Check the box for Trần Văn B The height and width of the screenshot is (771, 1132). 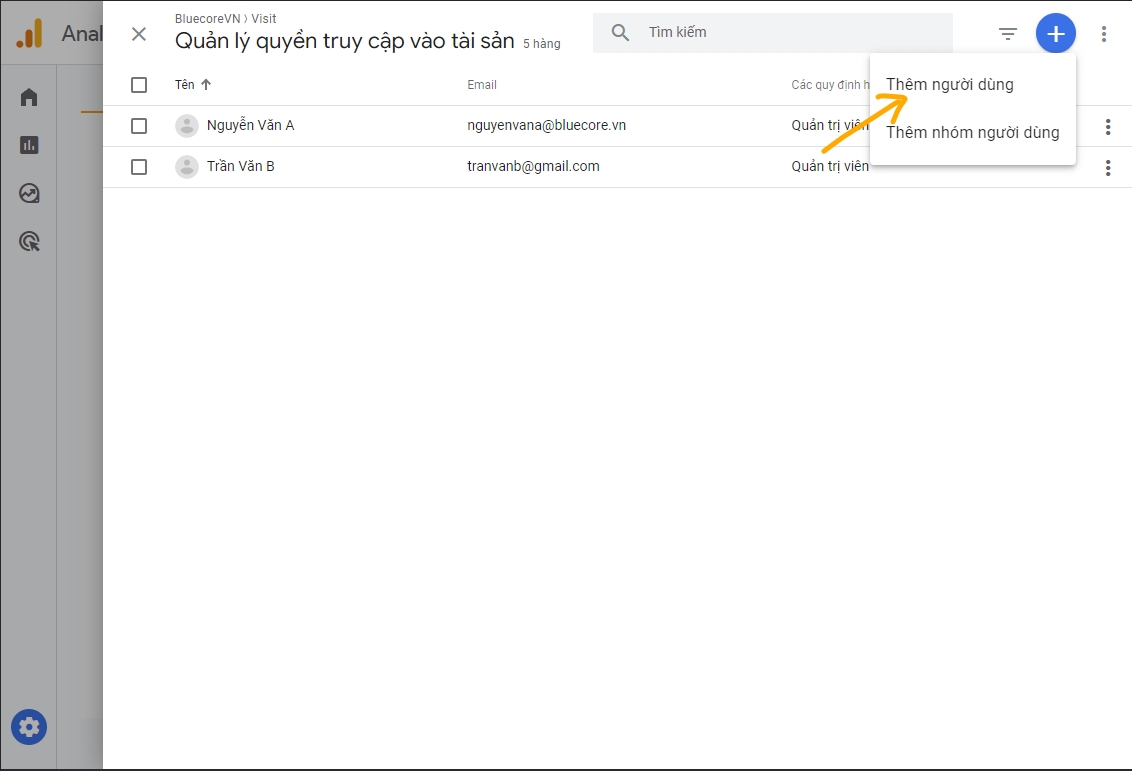pos(139,167)
